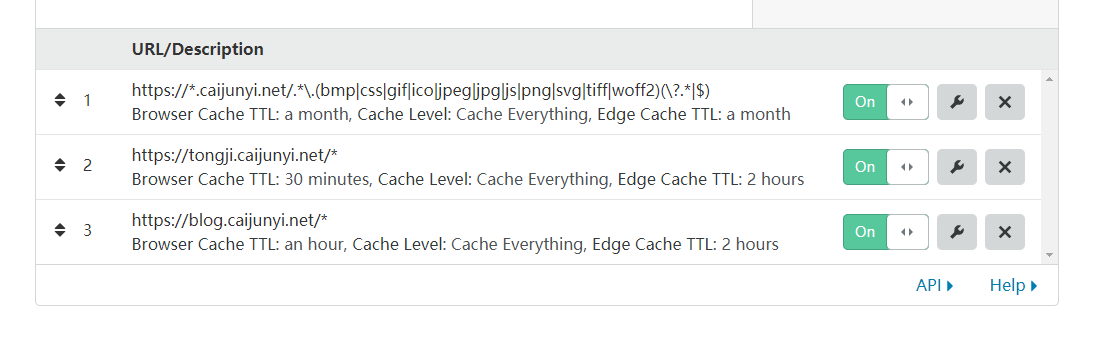Click the scrollbar down arrow
Screen dimensions: 1098x361
pyautogui.click(x=1049, y=255)
